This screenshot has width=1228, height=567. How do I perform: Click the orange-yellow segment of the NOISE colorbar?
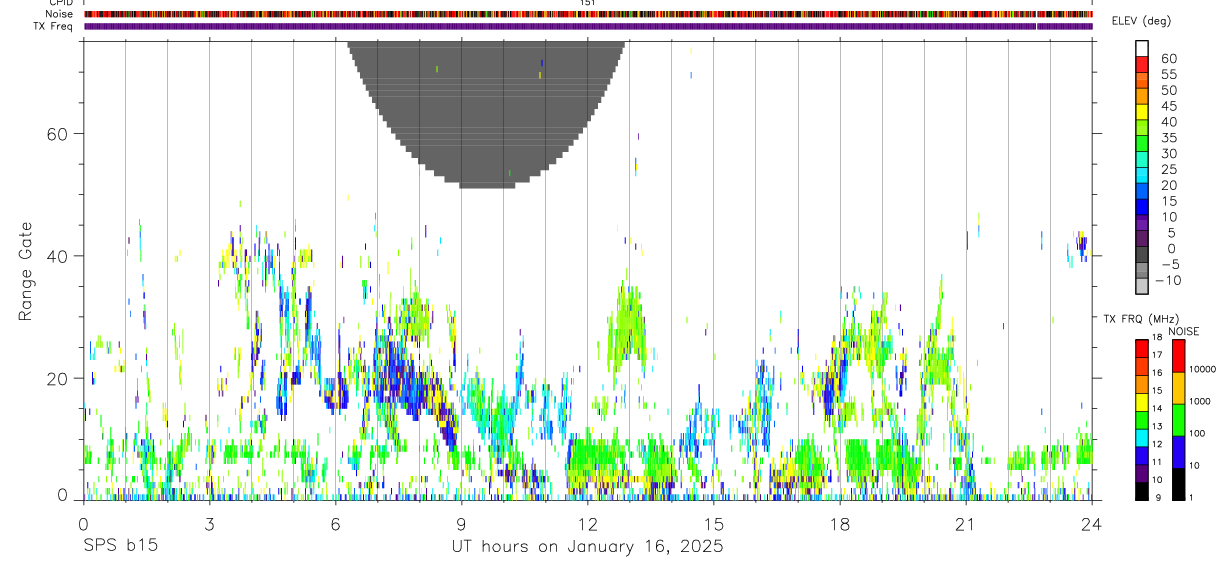pos(1178,388)
